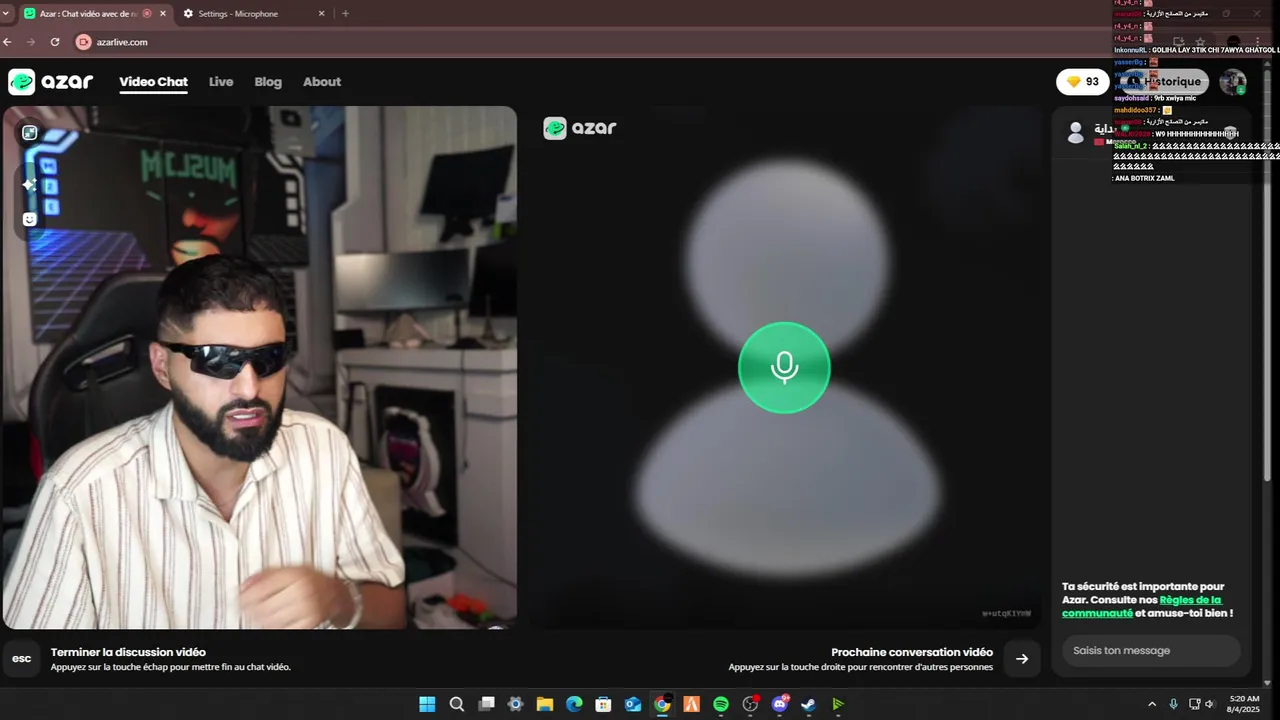Reload the azarlive.com page

click(55, 42)
